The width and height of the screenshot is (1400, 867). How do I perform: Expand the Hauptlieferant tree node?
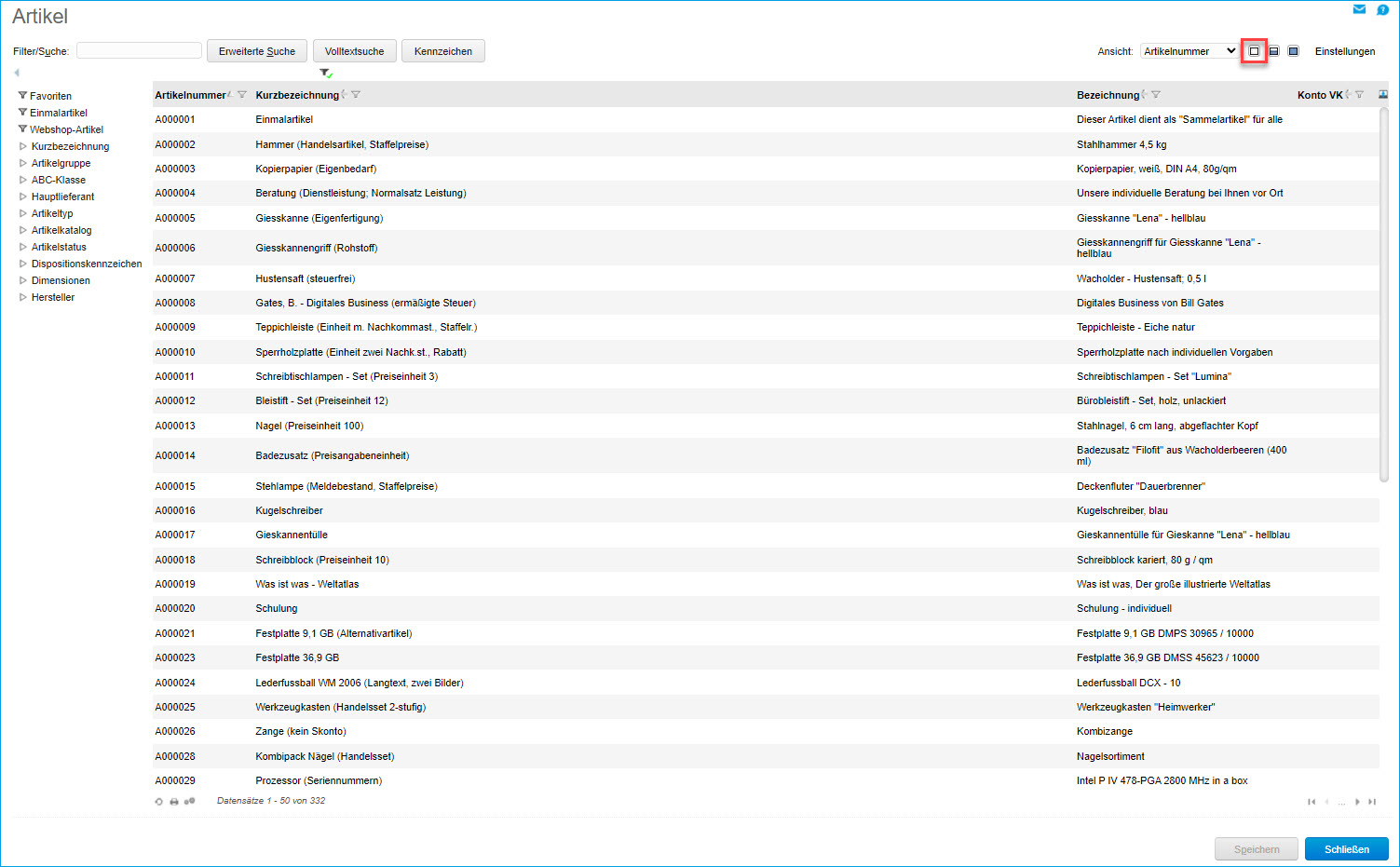pyautogui.click(x=23, y=196)
